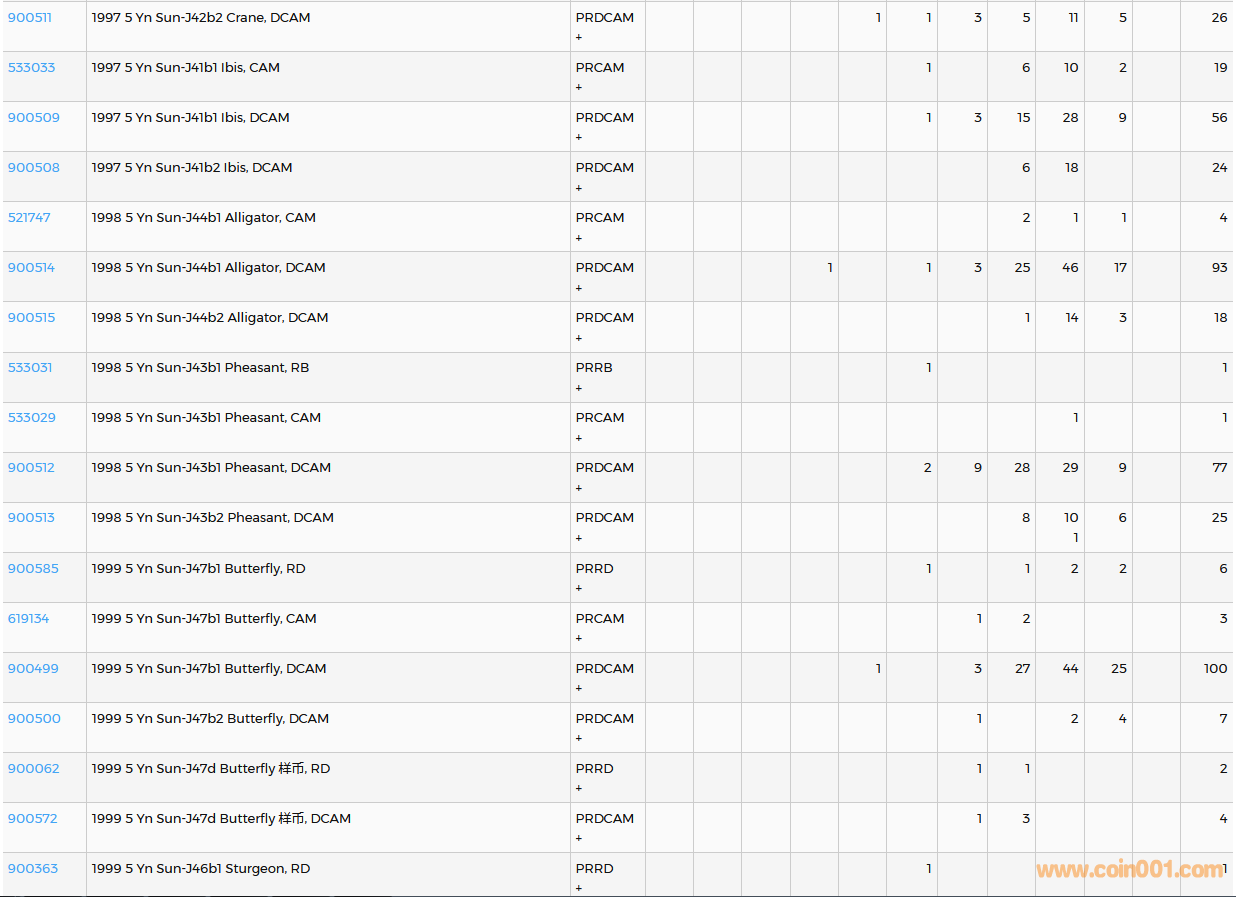
Task: Select coin ID link 900512
Action: (32, 468)
